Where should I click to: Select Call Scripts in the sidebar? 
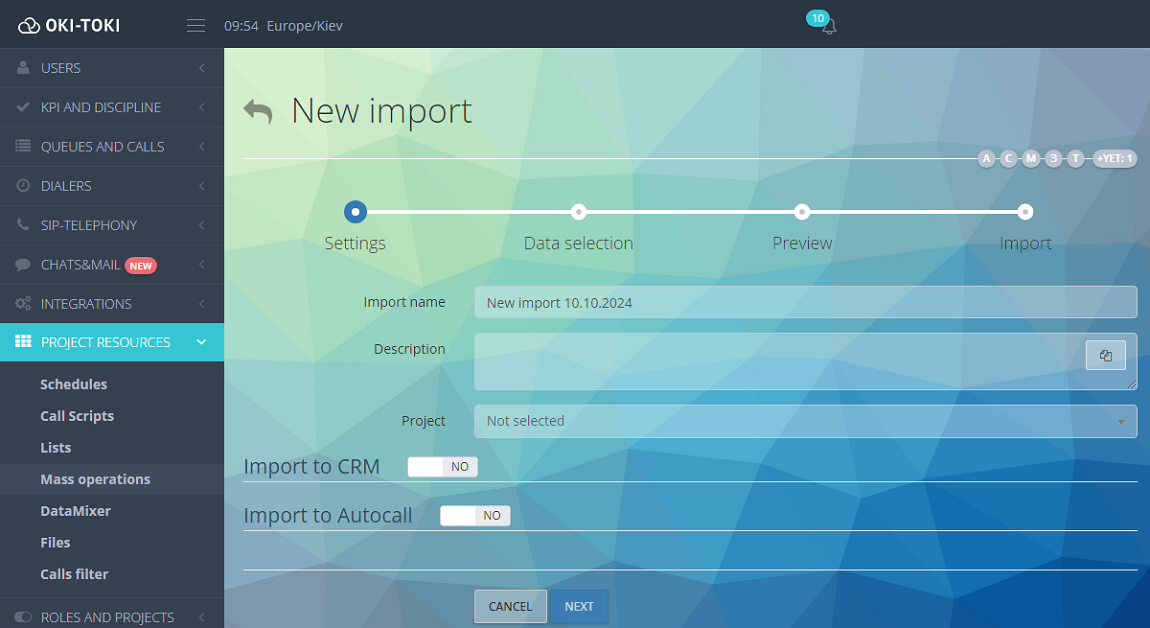coord(77,416)
